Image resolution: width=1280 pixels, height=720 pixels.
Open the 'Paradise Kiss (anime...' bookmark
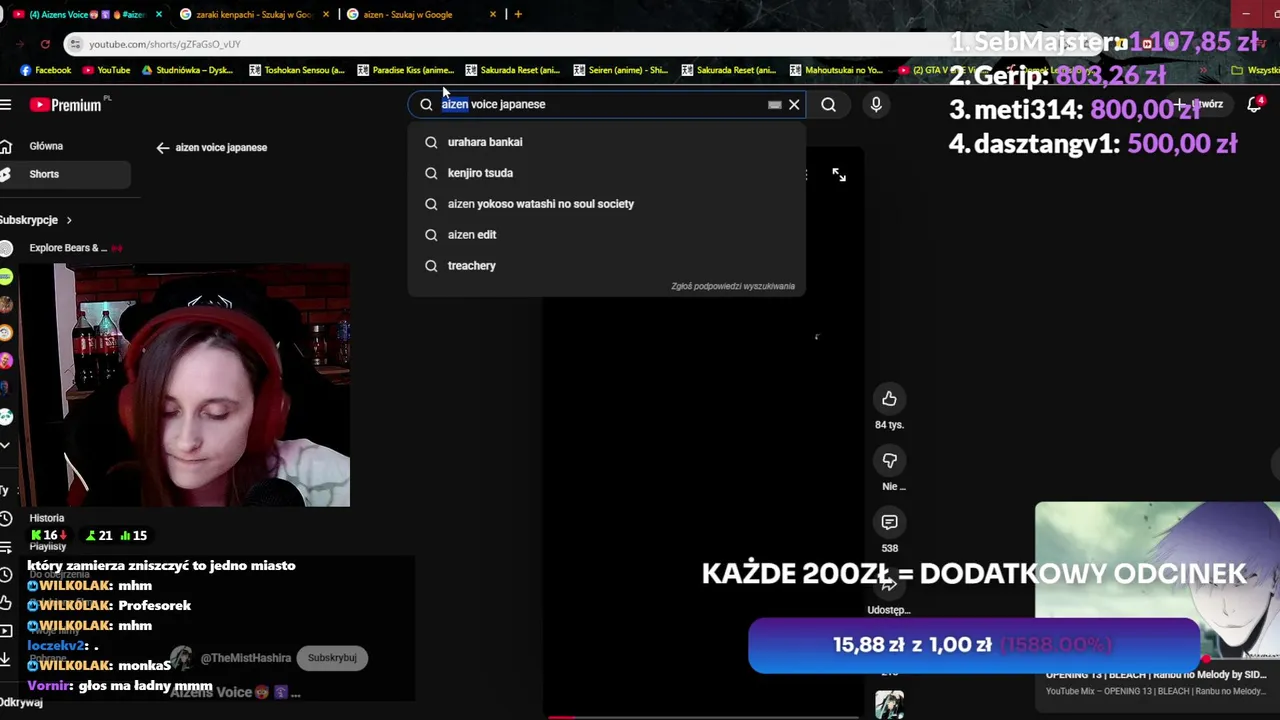tap(405, 70)
